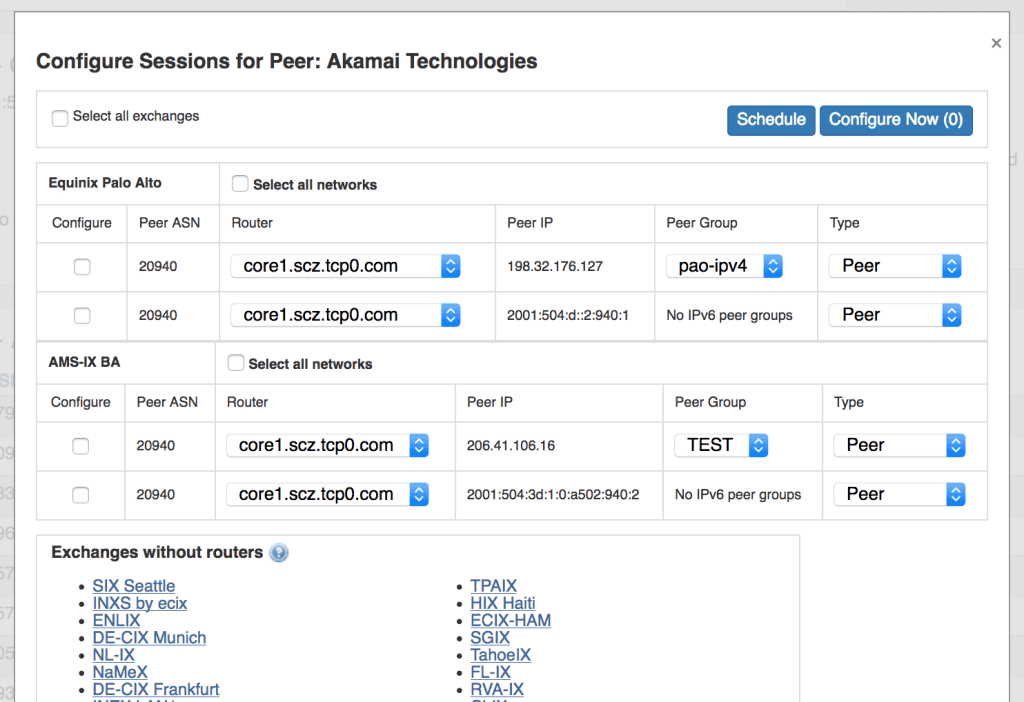Expand Router dropdown for peer 2001:504:3d:1:0:a502:940:2
Screen dimensions: 1024x702
point(327,494)
